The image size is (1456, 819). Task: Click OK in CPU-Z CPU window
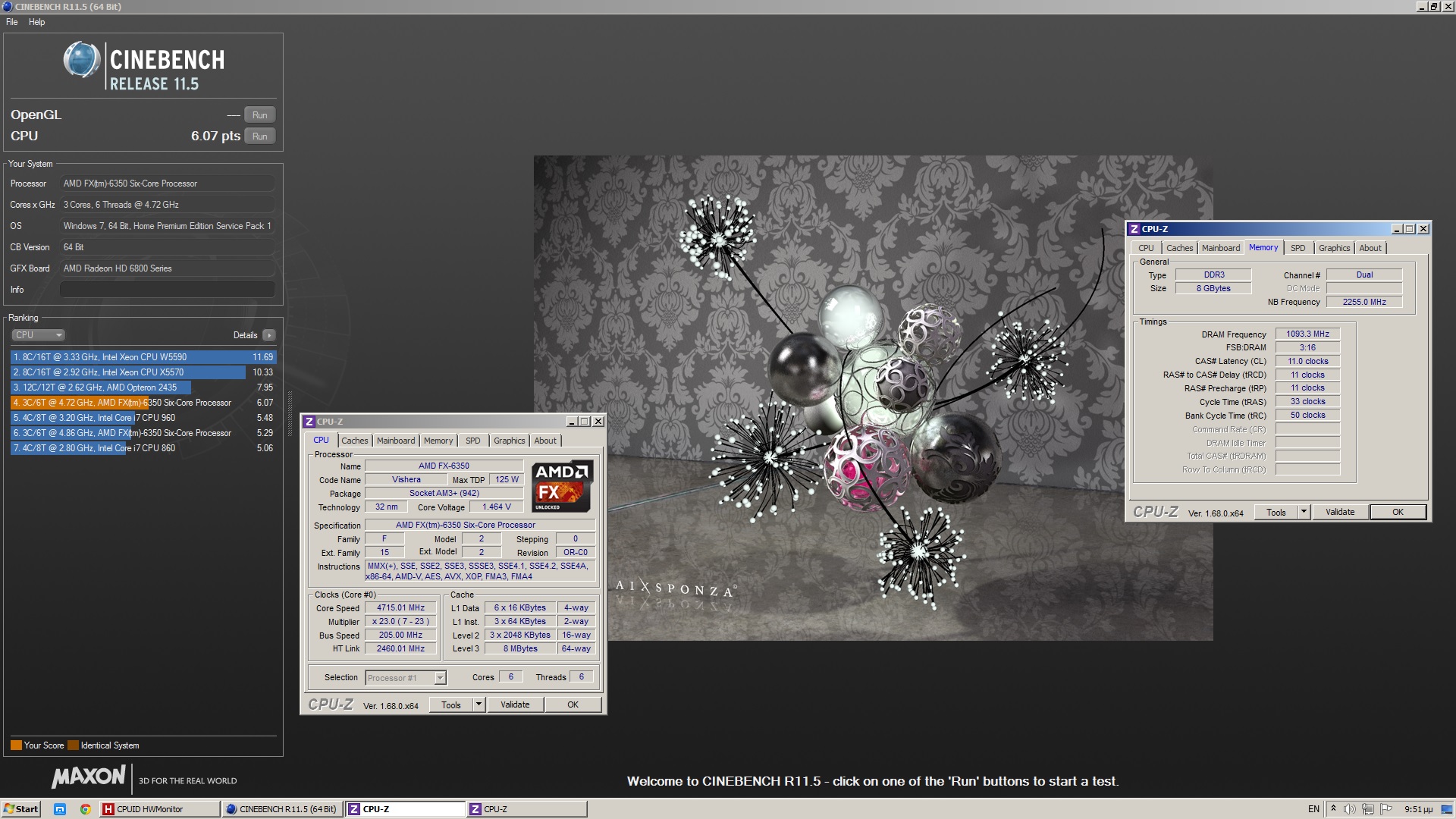coord(573,705)
